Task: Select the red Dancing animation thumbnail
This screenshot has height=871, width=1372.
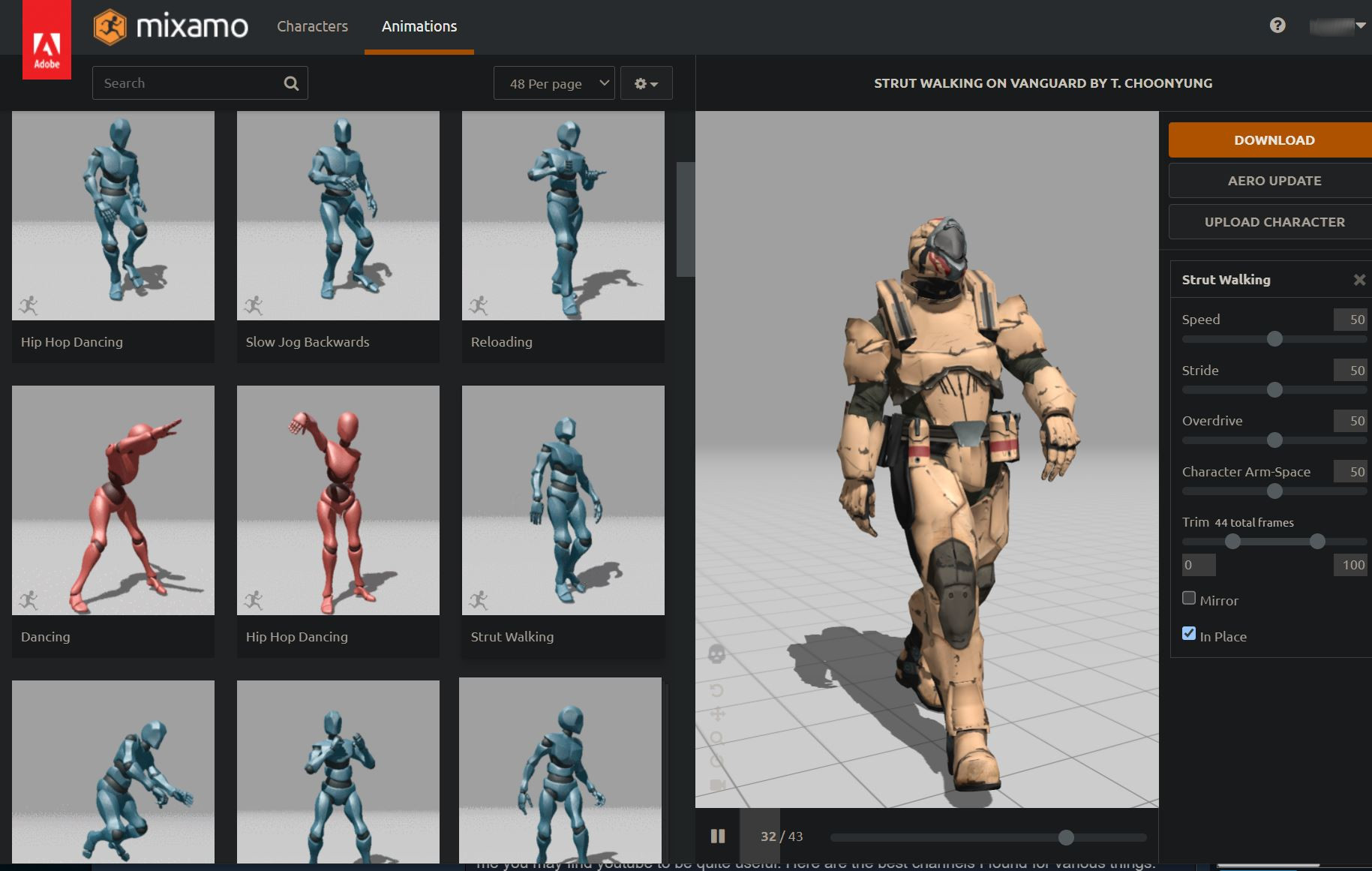Action: 113,500
